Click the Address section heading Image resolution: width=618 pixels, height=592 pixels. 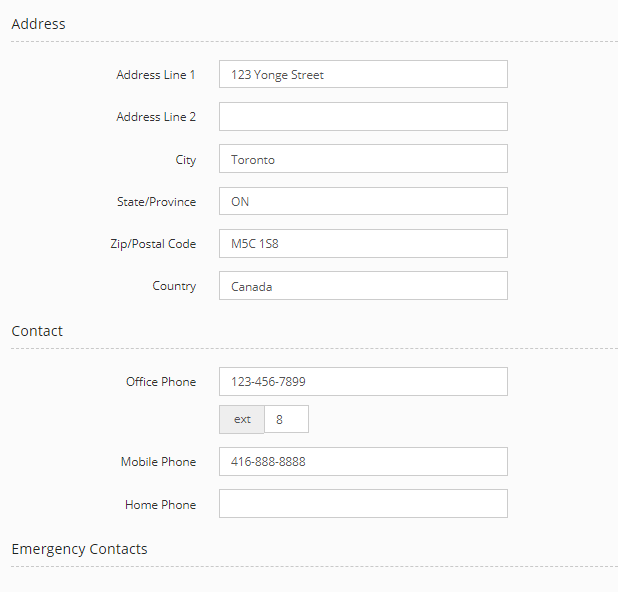point(38,24)
